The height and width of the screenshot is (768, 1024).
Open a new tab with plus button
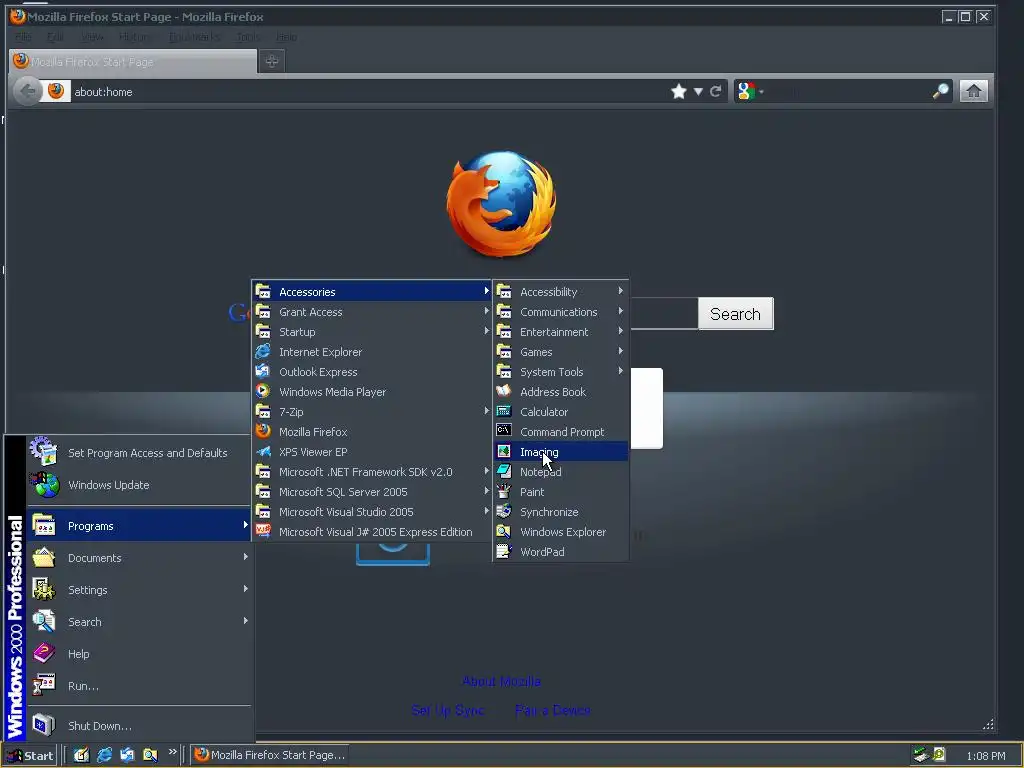[x=272, y=61]
